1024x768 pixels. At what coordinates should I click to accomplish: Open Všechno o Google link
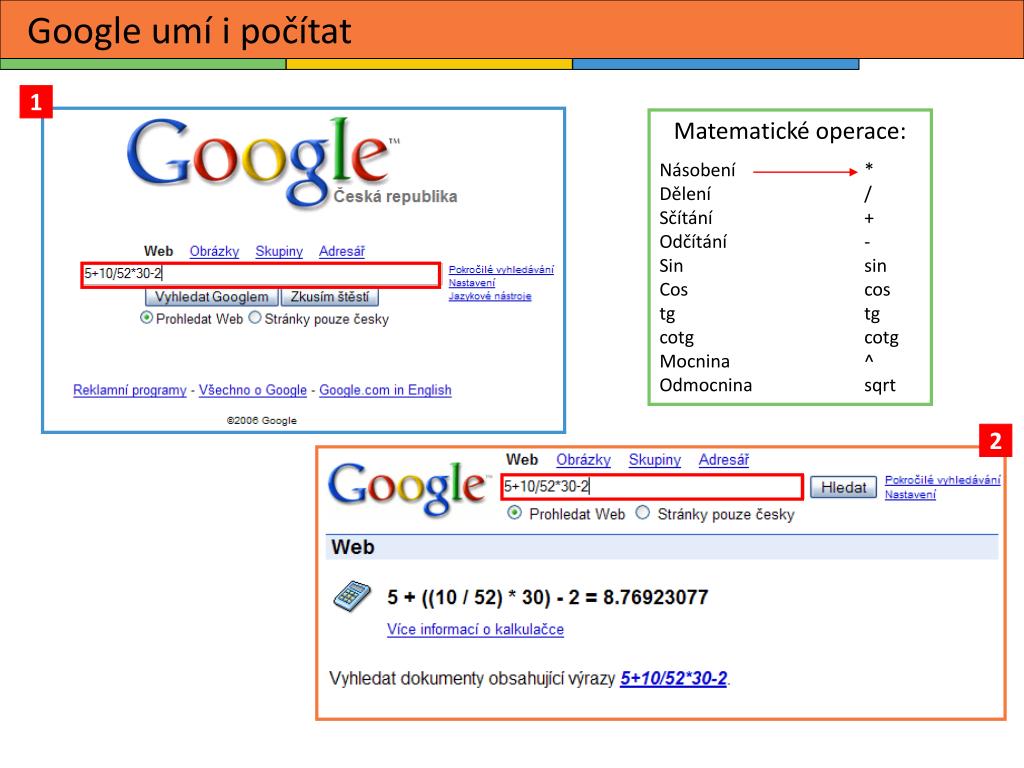253,390
